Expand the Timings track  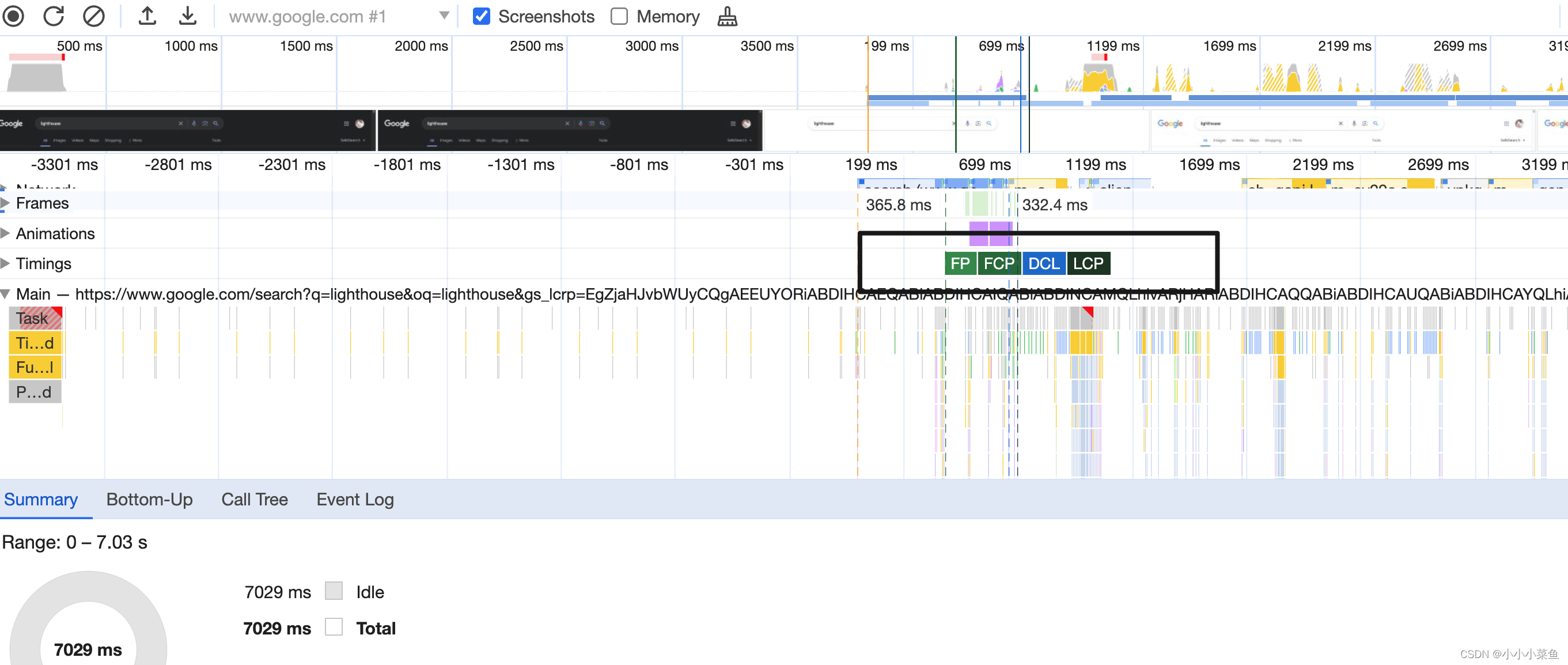click(6, 263)
